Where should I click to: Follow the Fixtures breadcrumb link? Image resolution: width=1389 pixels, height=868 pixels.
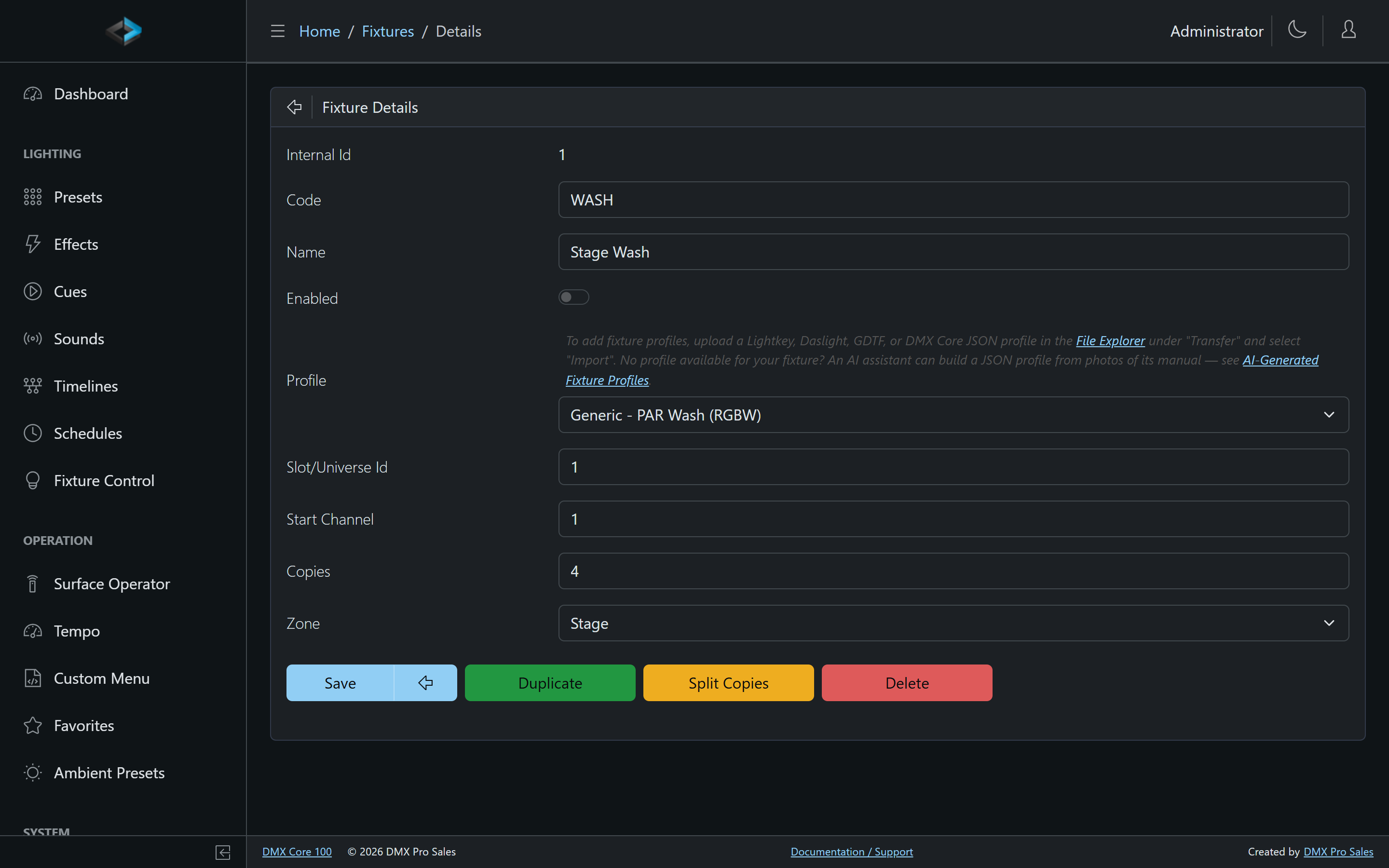(x=387, y=31)
